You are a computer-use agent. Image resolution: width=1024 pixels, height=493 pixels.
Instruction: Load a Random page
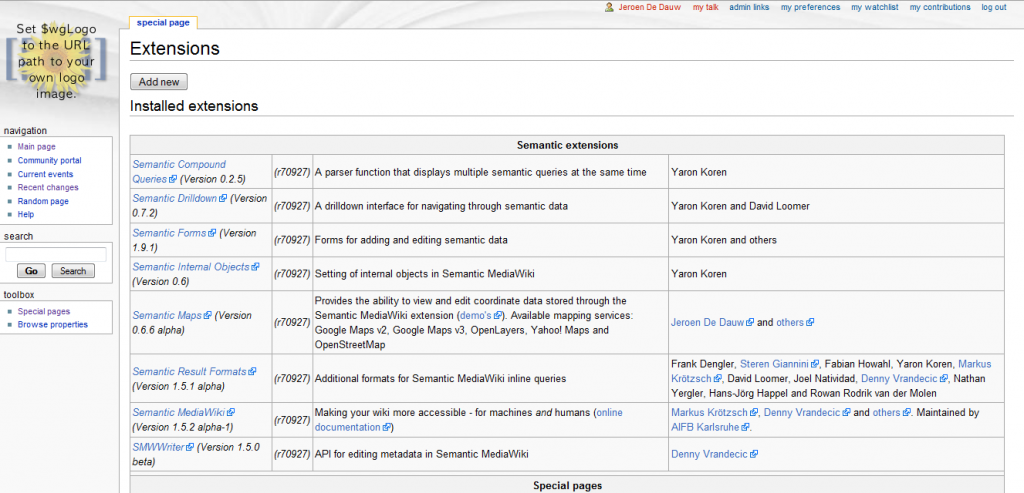point(43,201)
